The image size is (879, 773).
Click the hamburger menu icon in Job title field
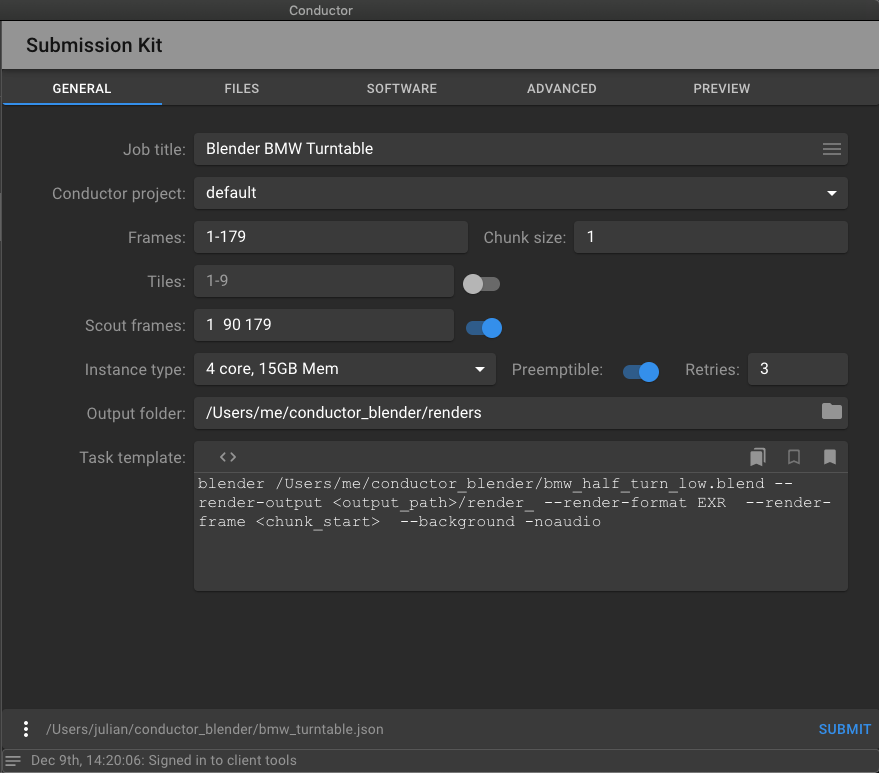[831, 149]
